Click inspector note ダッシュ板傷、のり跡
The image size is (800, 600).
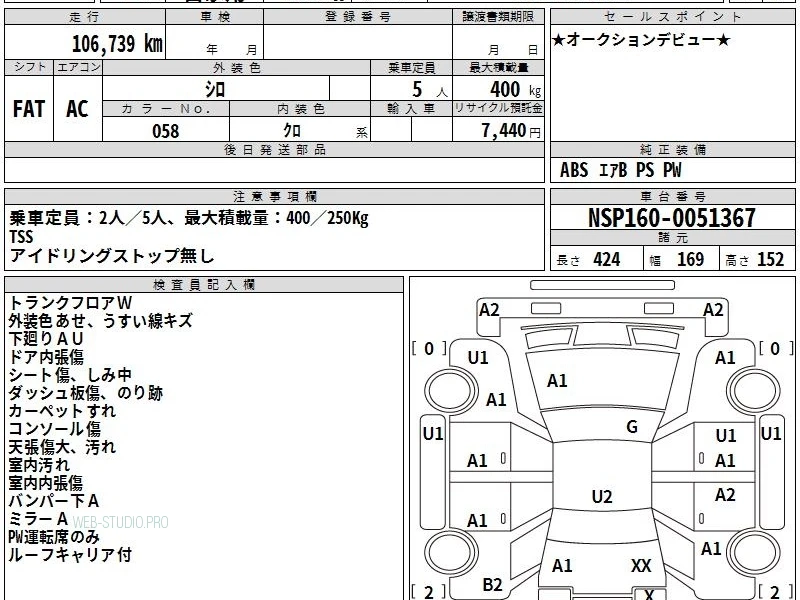point(86,393)
